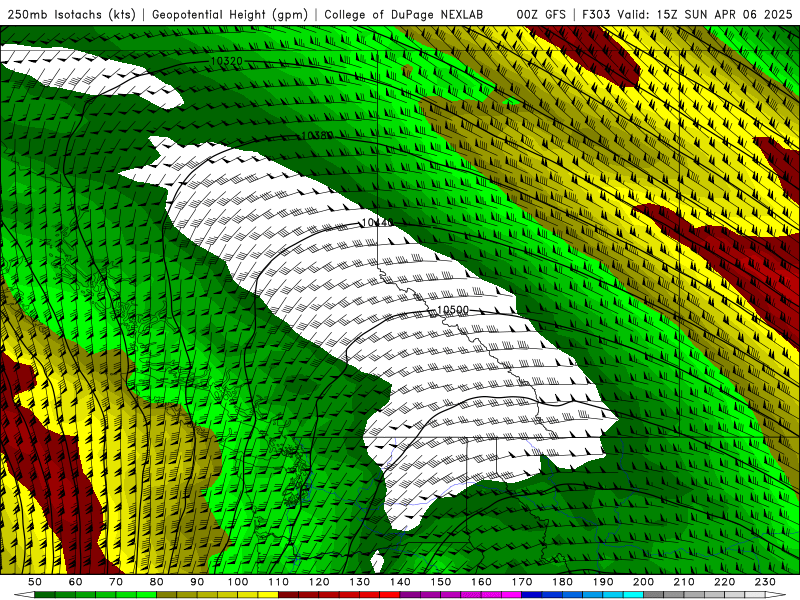The width and height of the screenshot is (800, 600).
Task: Click the "00Z GFS" model run label
Action: (x=541, y=14)
